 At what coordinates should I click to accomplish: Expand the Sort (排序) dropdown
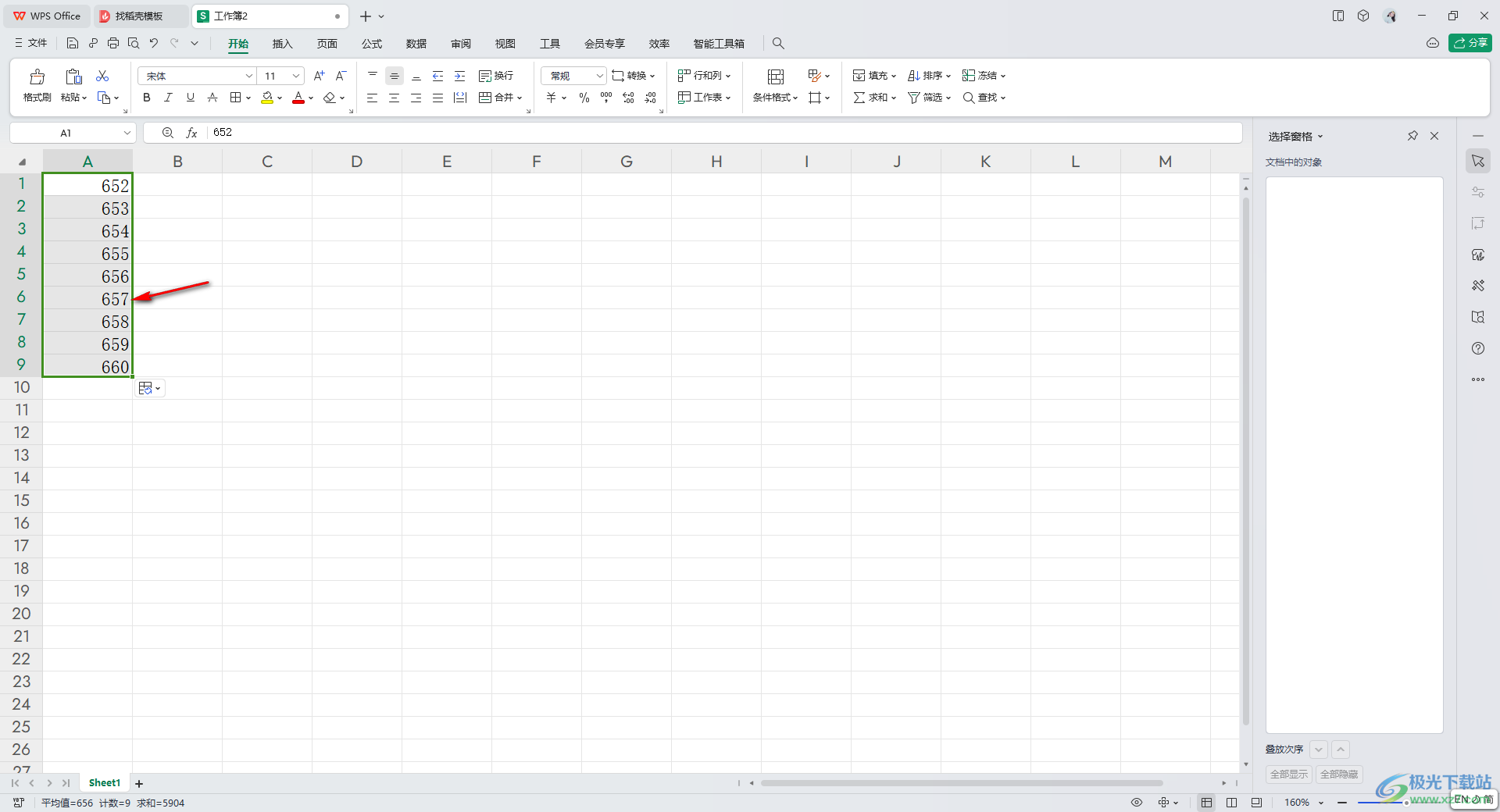click(x=948, y=77)
